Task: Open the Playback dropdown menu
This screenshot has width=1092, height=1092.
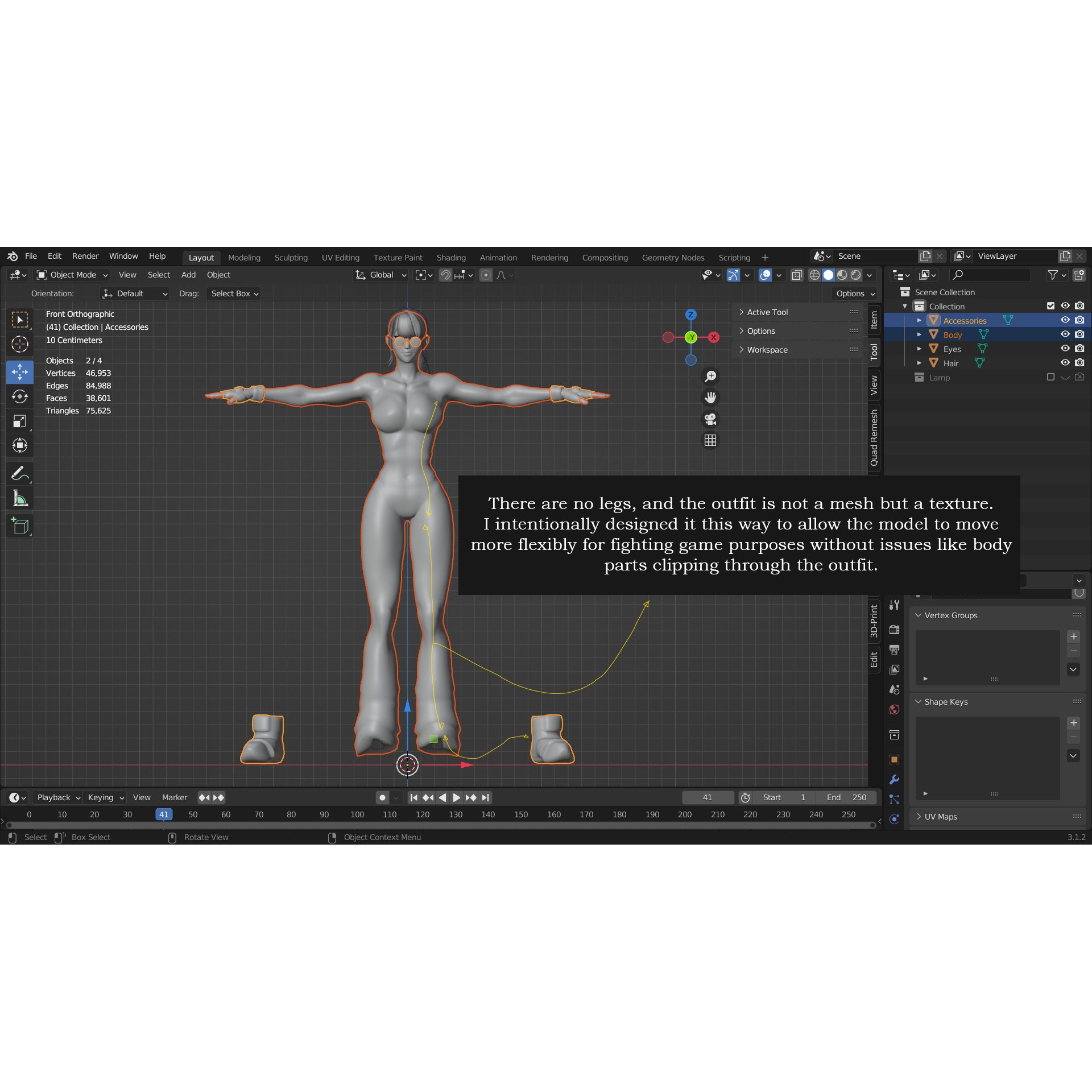Action: 58,797
